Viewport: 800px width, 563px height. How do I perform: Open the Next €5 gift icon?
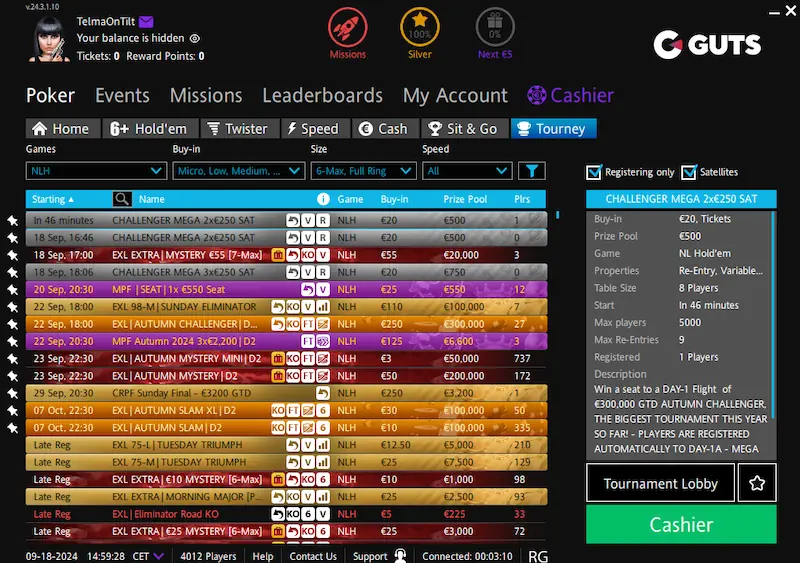pyautogui.click(x=495, y=27)
